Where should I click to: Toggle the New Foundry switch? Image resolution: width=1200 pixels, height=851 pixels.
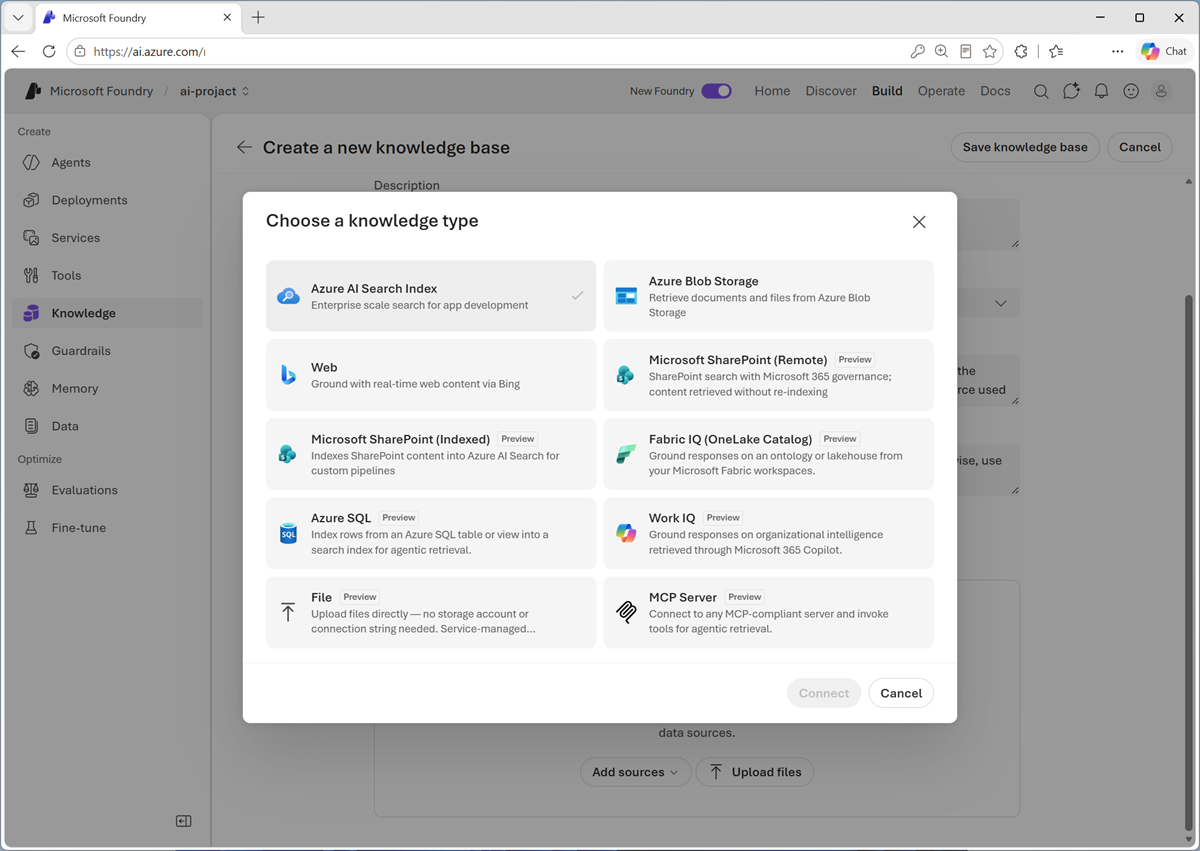pyautogui.click(x=716, y=91)
